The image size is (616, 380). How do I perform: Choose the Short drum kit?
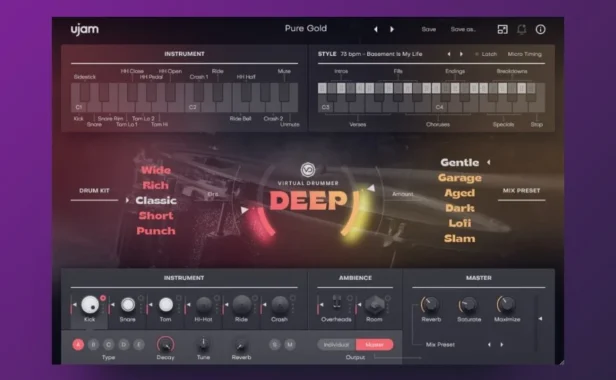pos(156,216)
